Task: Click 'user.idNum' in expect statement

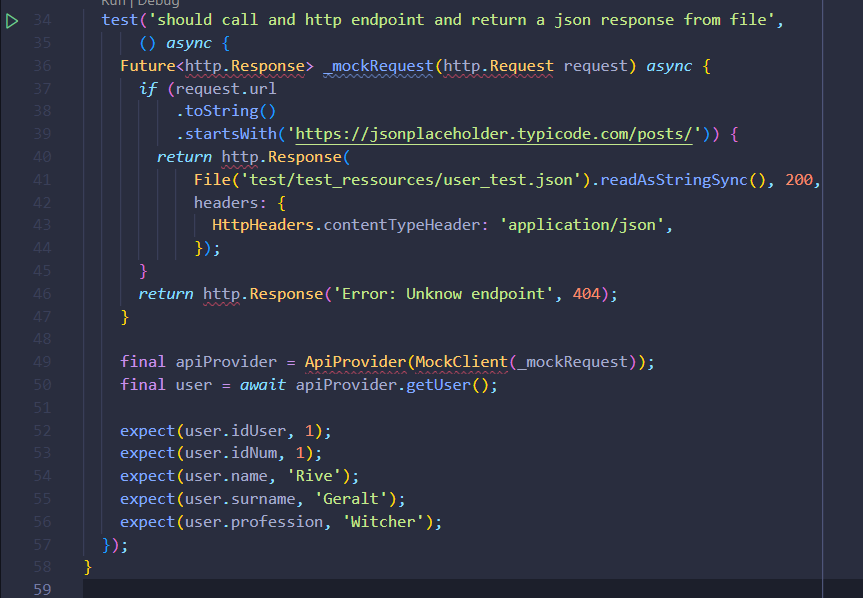Action: (231, 453)
